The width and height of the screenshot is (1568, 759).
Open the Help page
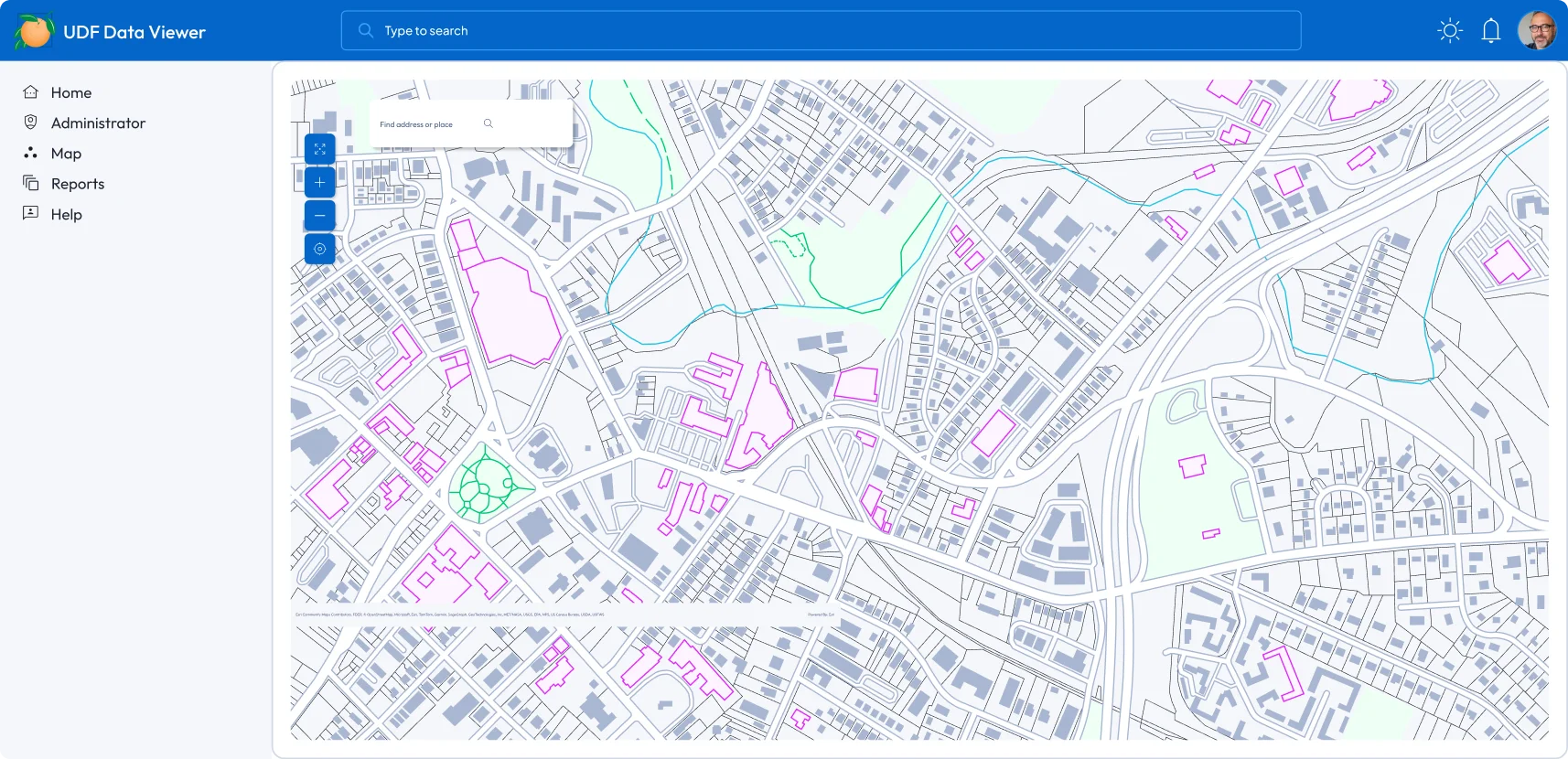(x=67, y=214)
